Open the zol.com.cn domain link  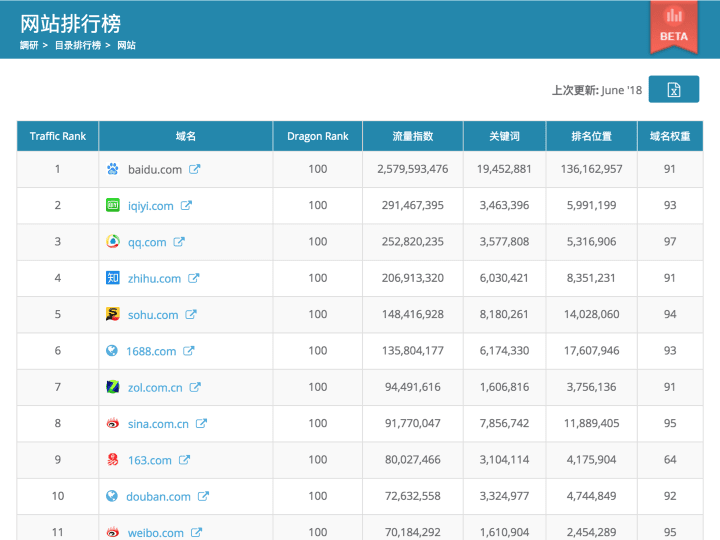coord(155,388)
